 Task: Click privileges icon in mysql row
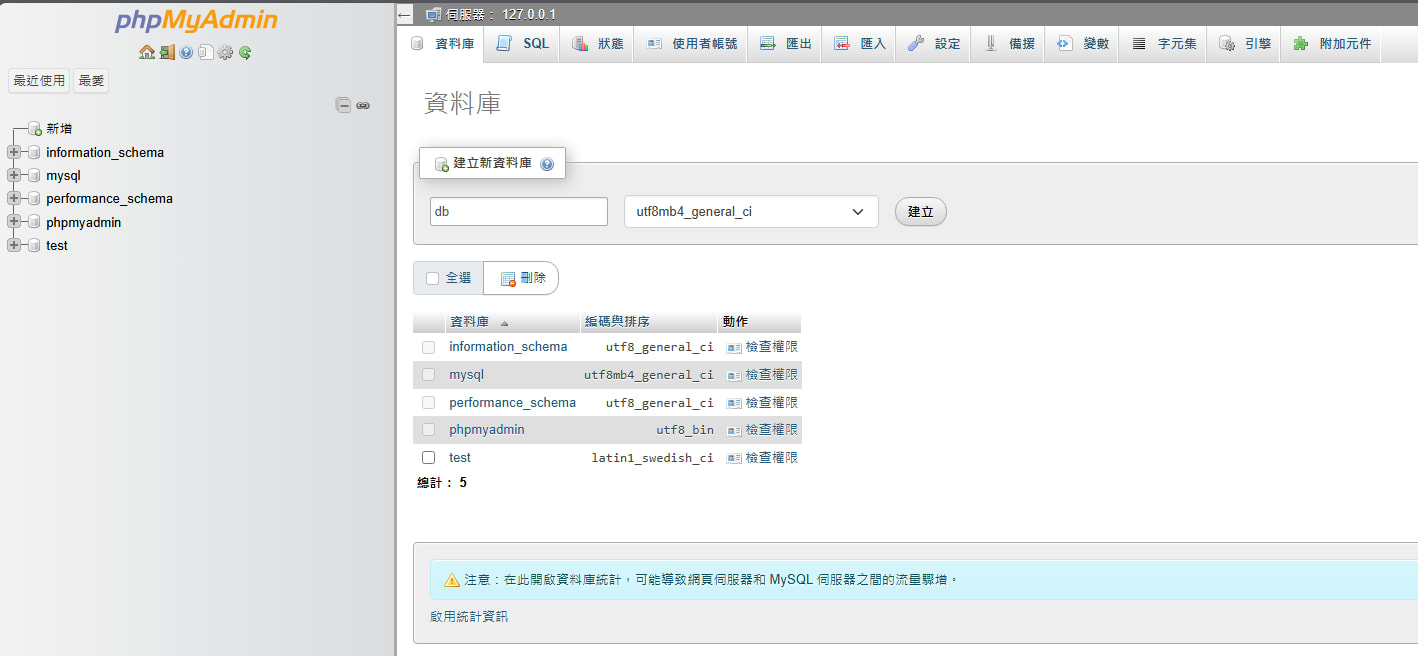click(x=734, y=375)
